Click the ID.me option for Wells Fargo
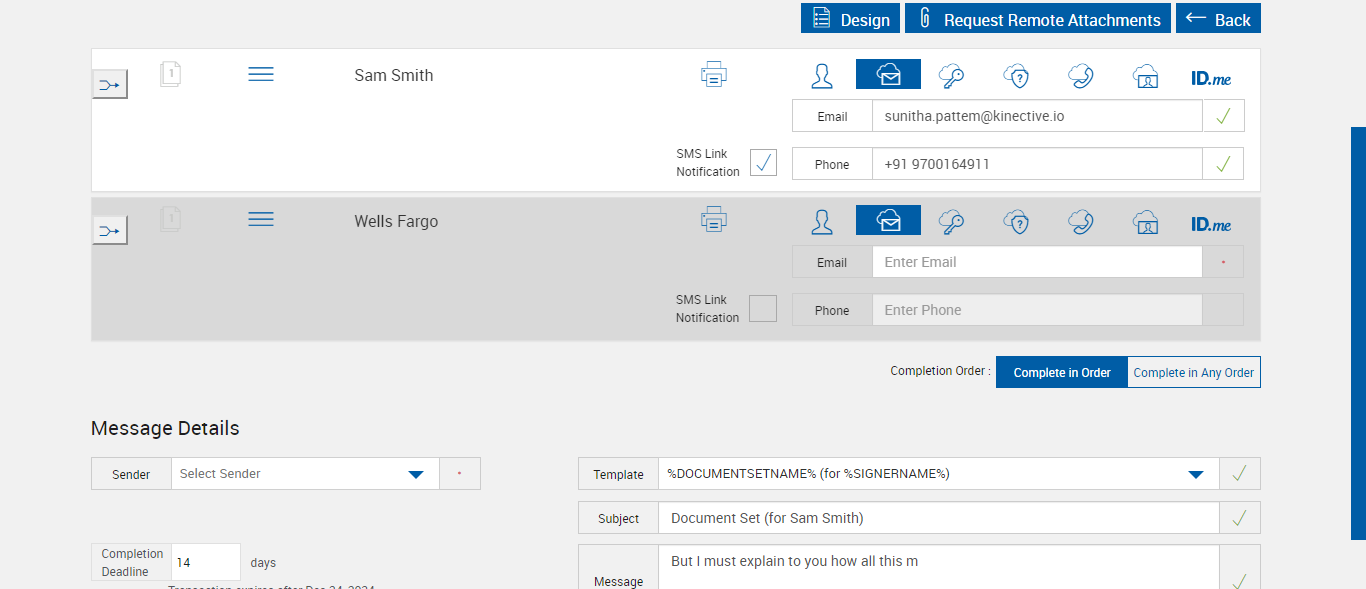 1211,224
